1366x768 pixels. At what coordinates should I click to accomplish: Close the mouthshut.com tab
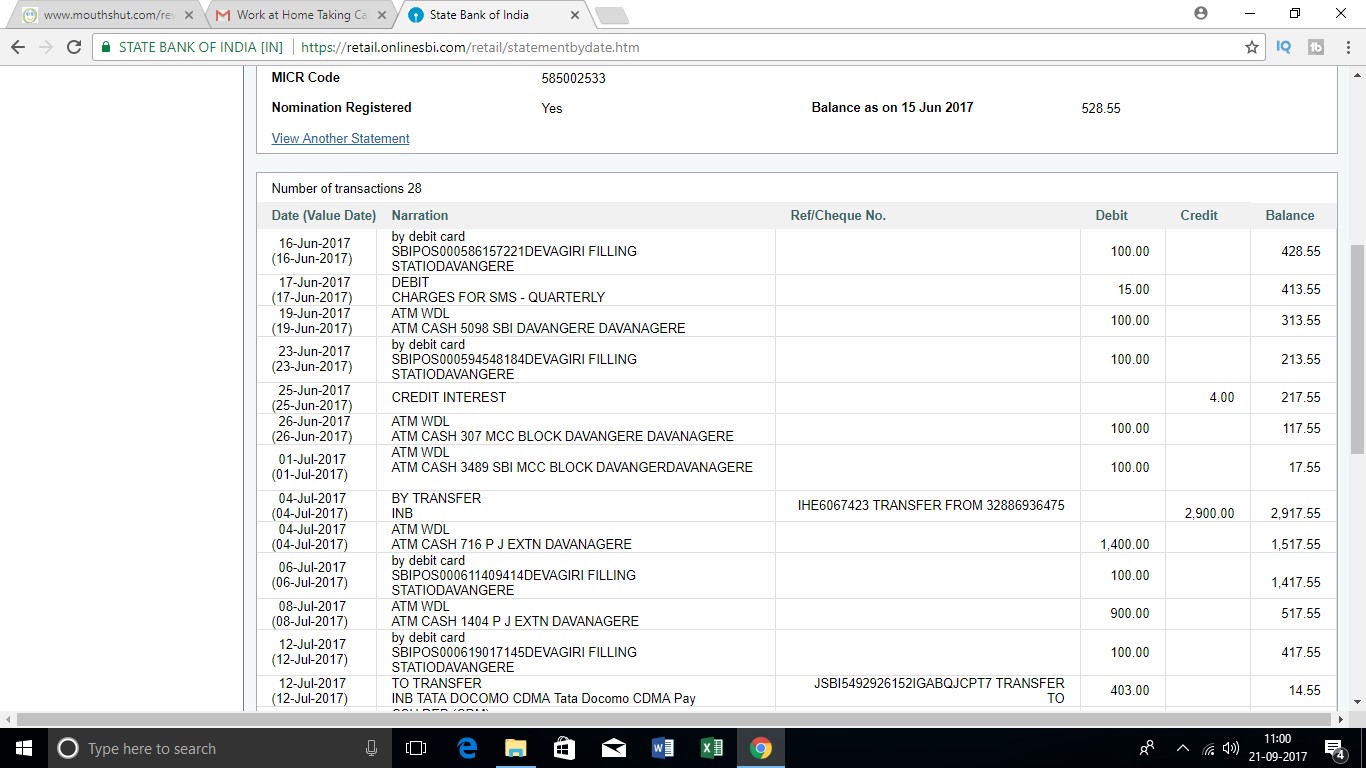coord(189,15)
